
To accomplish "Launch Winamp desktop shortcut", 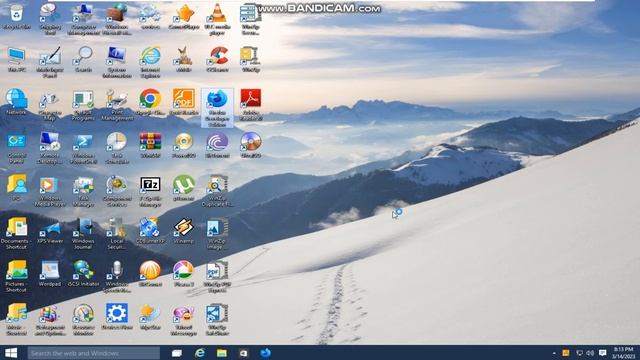I will pyautogui.click(x=184, y=231).
